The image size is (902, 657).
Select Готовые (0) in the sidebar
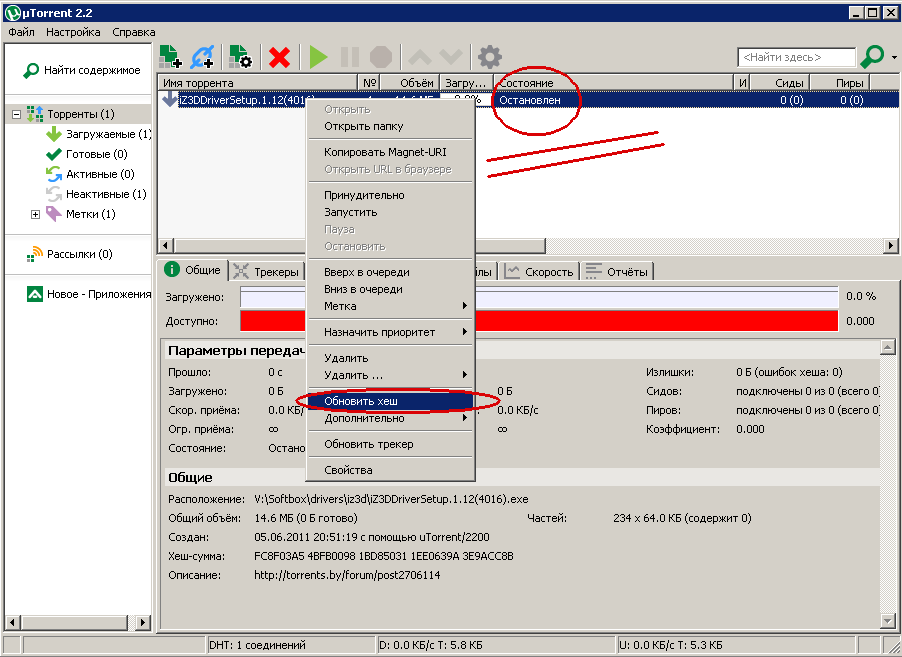tap(95, 154)
